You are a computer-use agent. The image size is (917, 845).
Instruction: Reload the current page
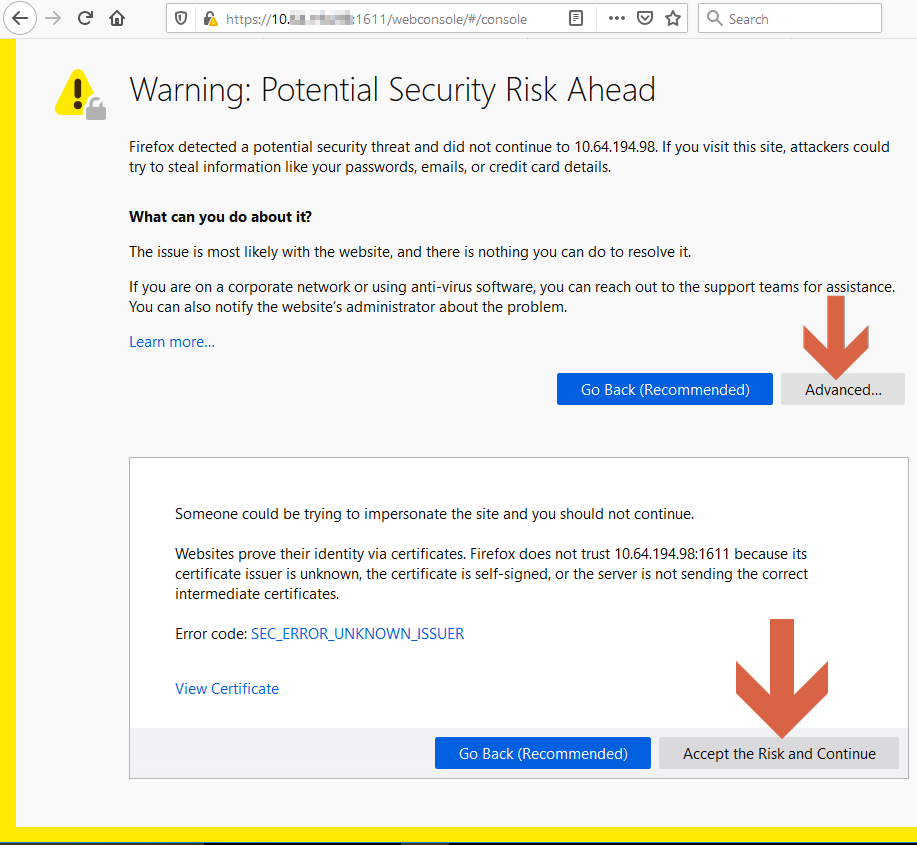coord(85,18)
